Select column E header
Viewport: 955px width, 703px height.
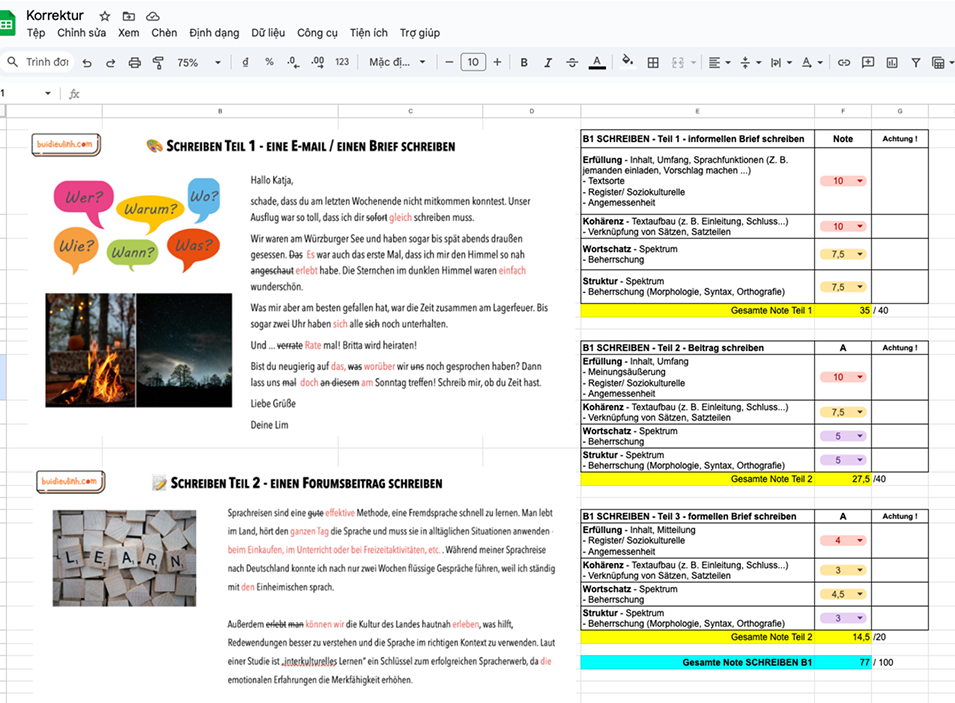(697, 111)
